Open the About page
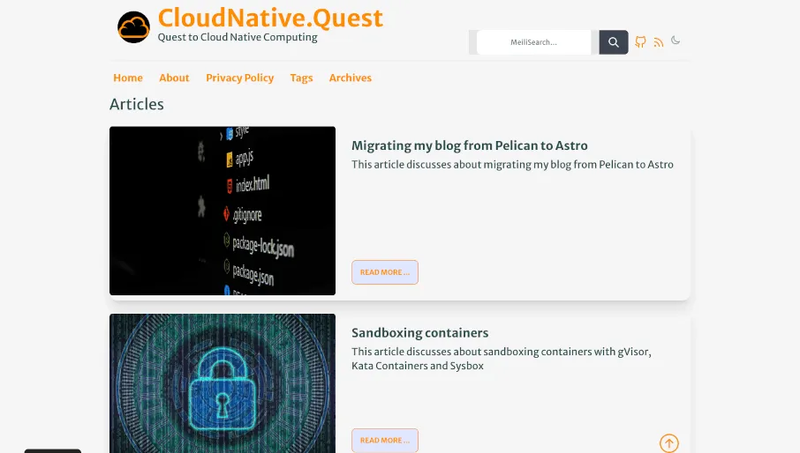 [x=174, y=78]
